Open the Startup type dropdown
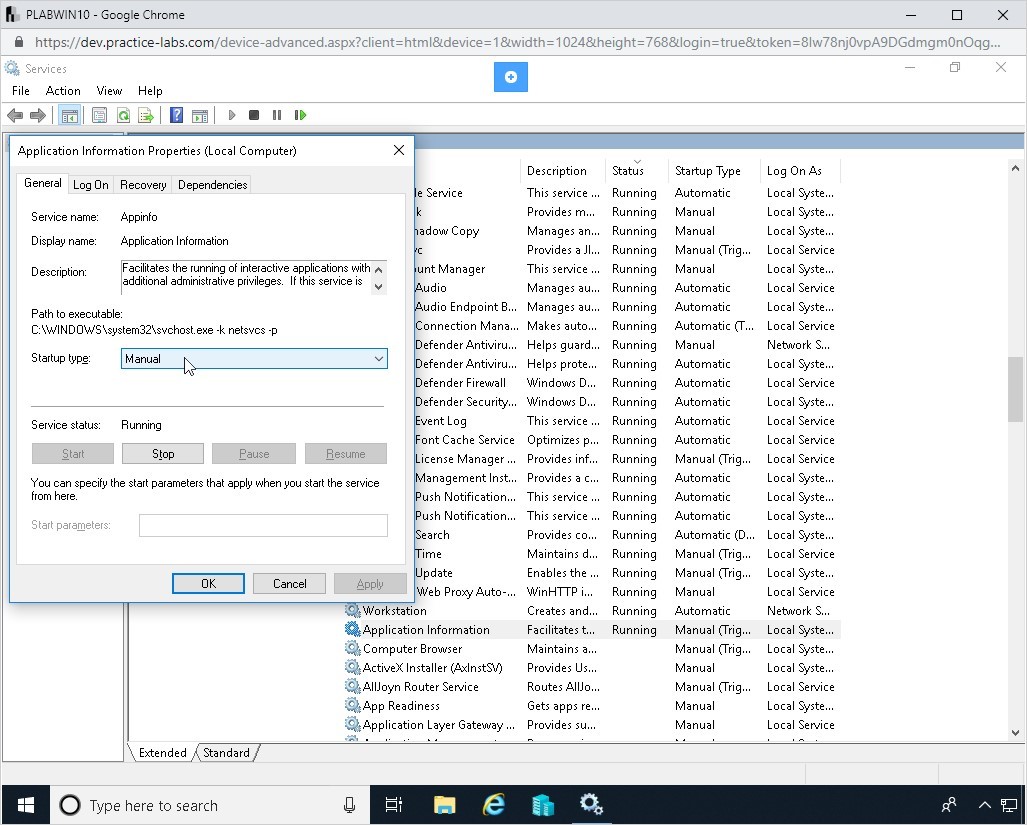Screen dimensions: 1027x825 [x=254, y=359]
